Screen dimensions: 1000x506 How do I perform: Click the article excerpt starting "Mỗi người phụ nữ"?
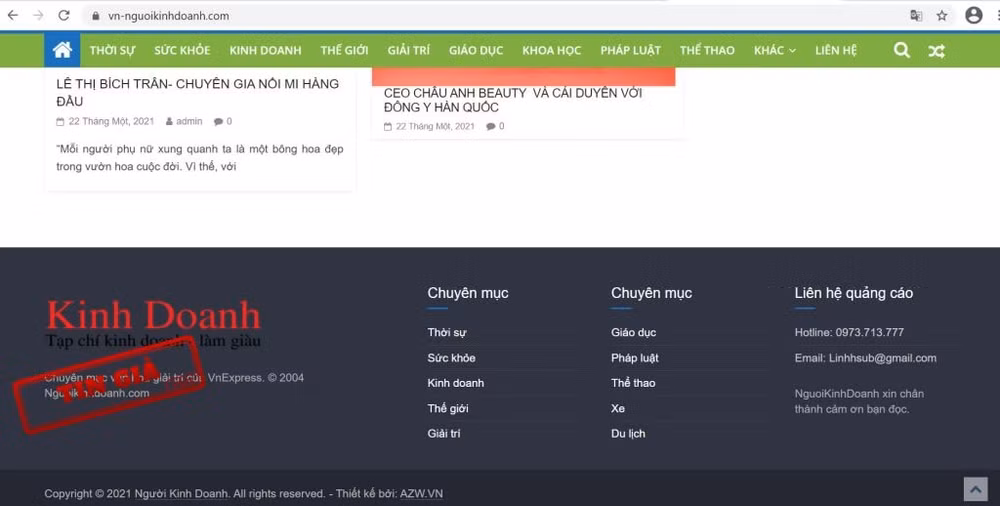200,158
